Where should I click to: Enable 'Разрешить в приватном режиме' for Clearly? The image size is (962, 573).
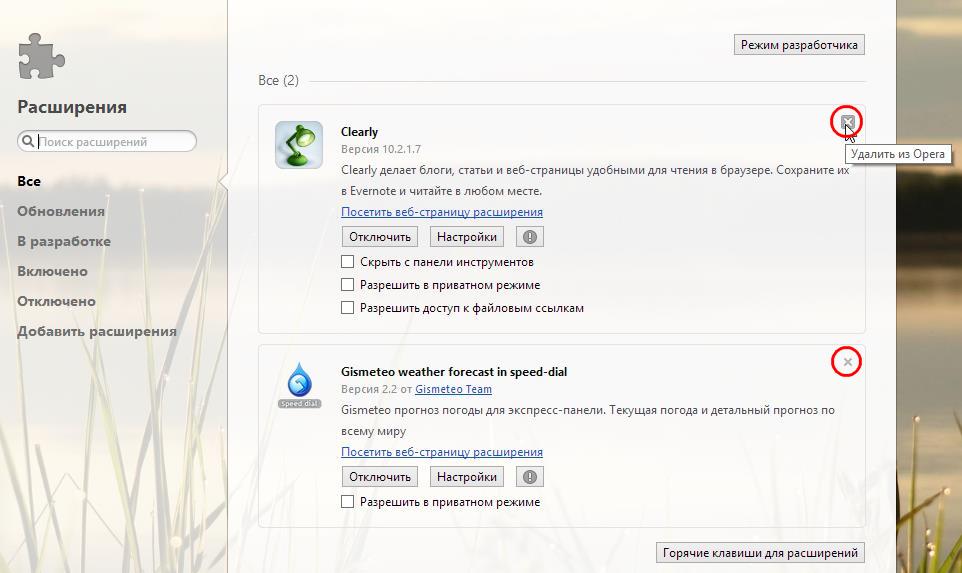tap(347, 285)
